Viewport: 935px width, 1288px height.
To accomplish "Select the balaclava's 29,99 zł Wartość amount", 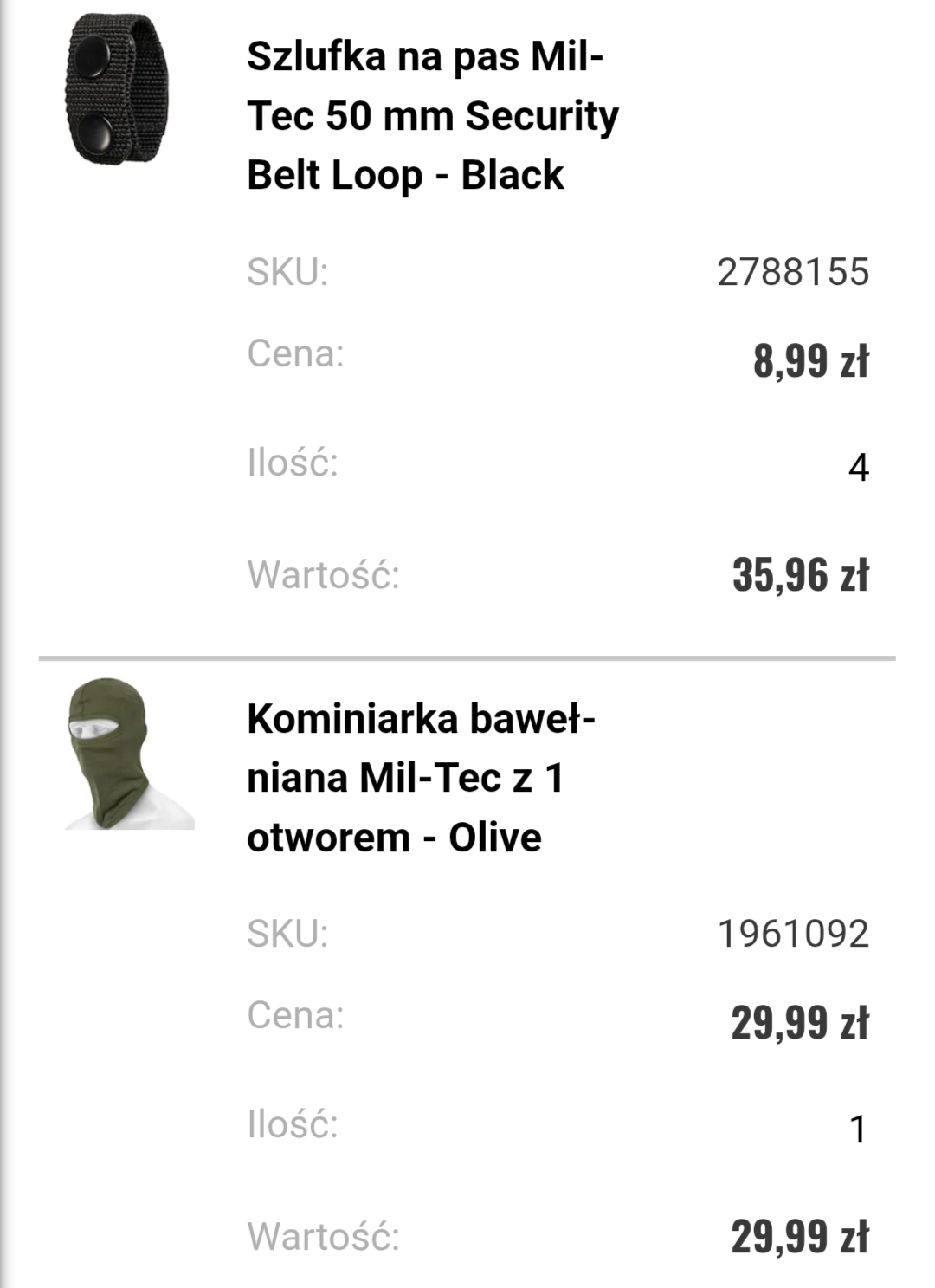I will coord(799,1237).
